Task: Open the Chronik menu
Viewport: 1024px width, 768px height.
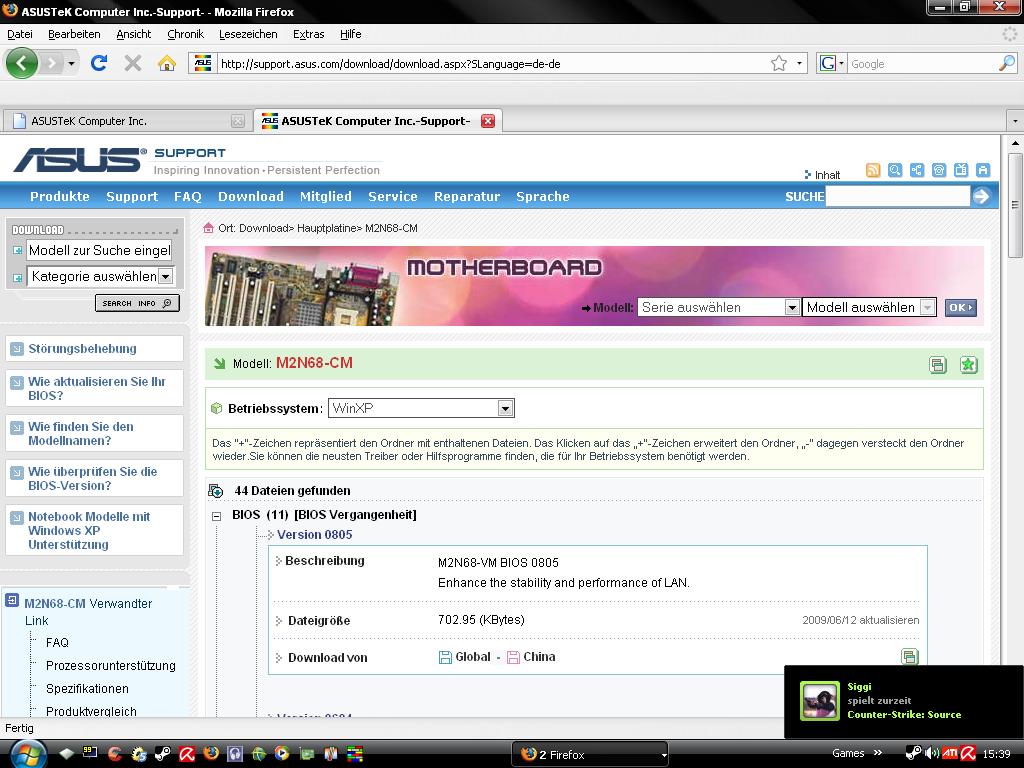Action: click(185, 34)
